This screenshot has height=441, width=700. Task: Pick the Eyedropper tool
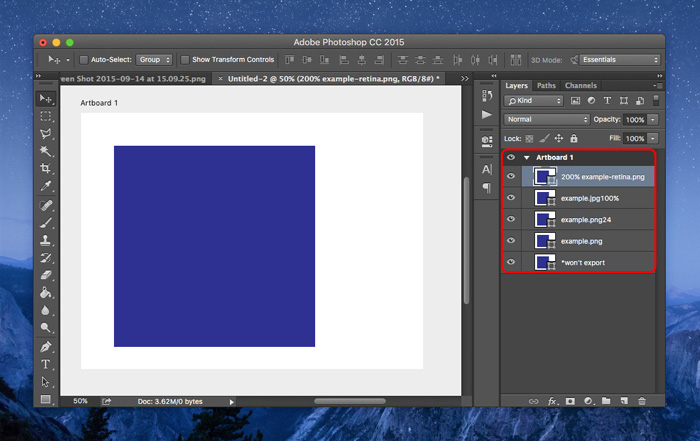(46, 186)
